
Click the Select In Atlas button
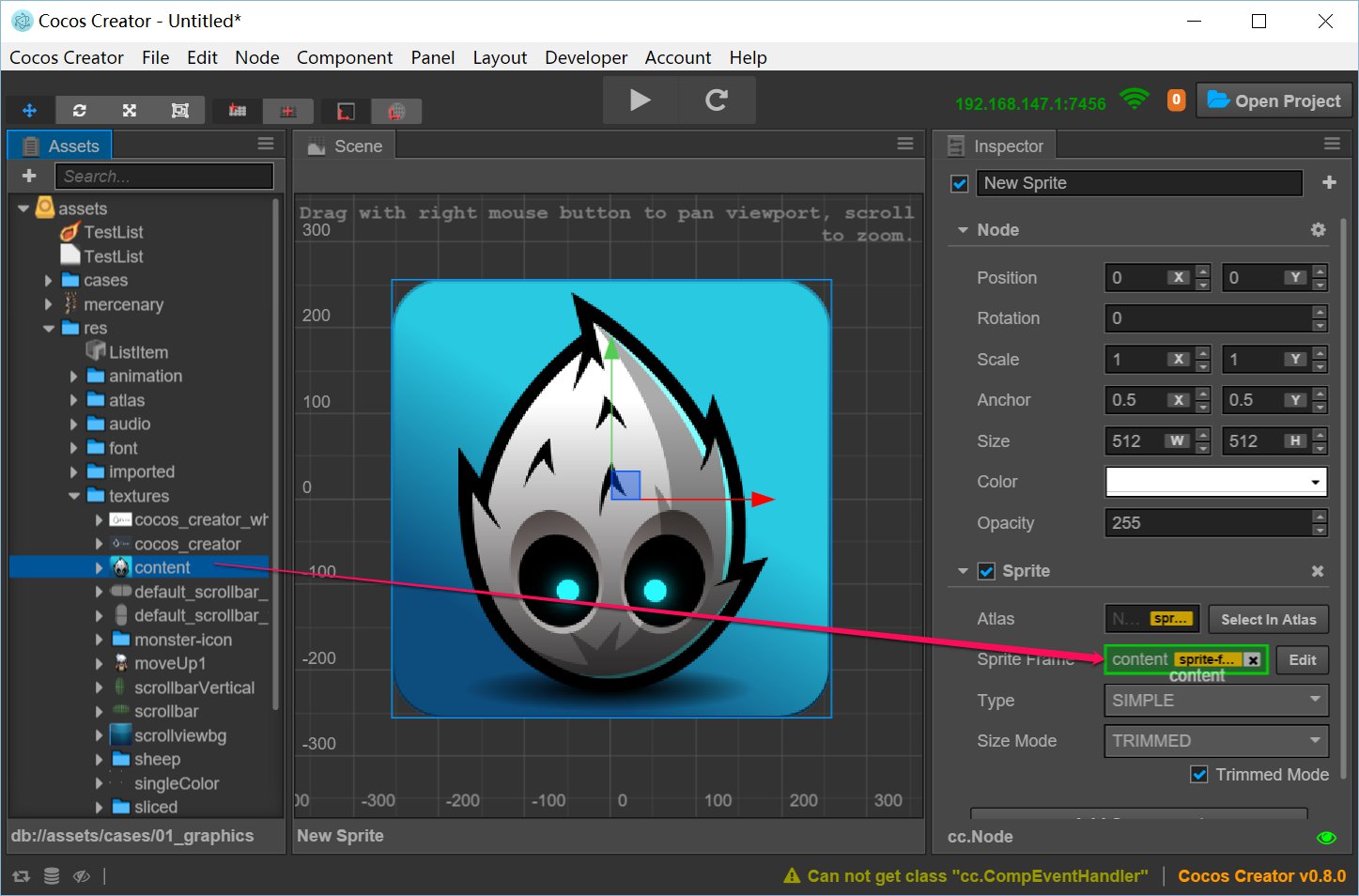click(1268, 619)
